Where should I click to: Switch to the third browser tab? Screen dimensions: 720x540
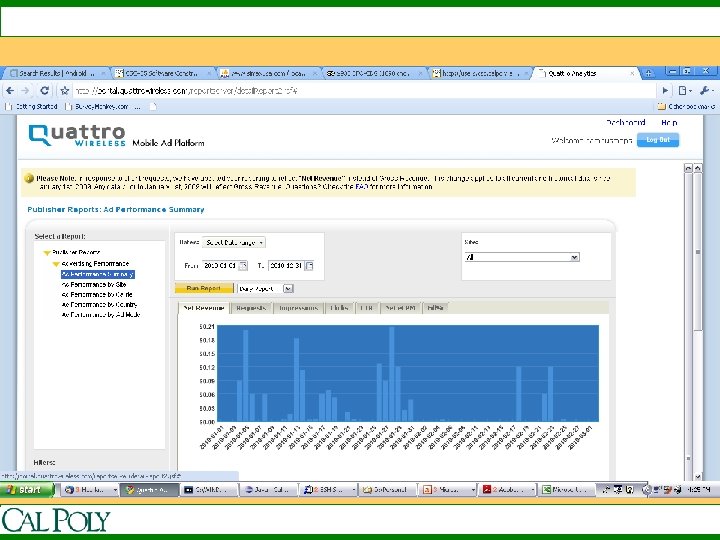(267, 73)
